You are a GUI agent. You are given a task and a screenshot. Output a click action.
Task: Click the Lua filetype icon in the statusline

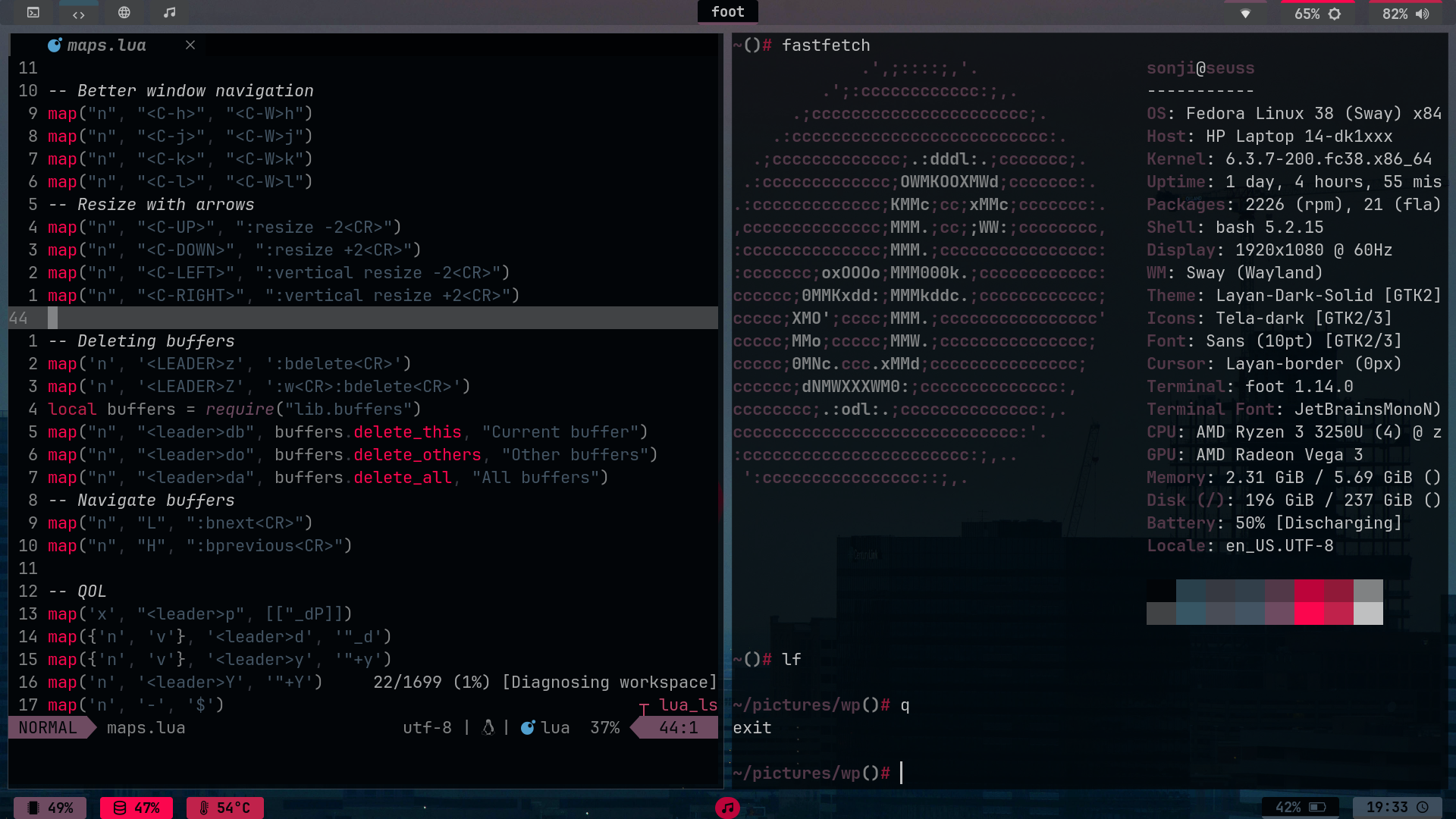(x=528, y=727)
